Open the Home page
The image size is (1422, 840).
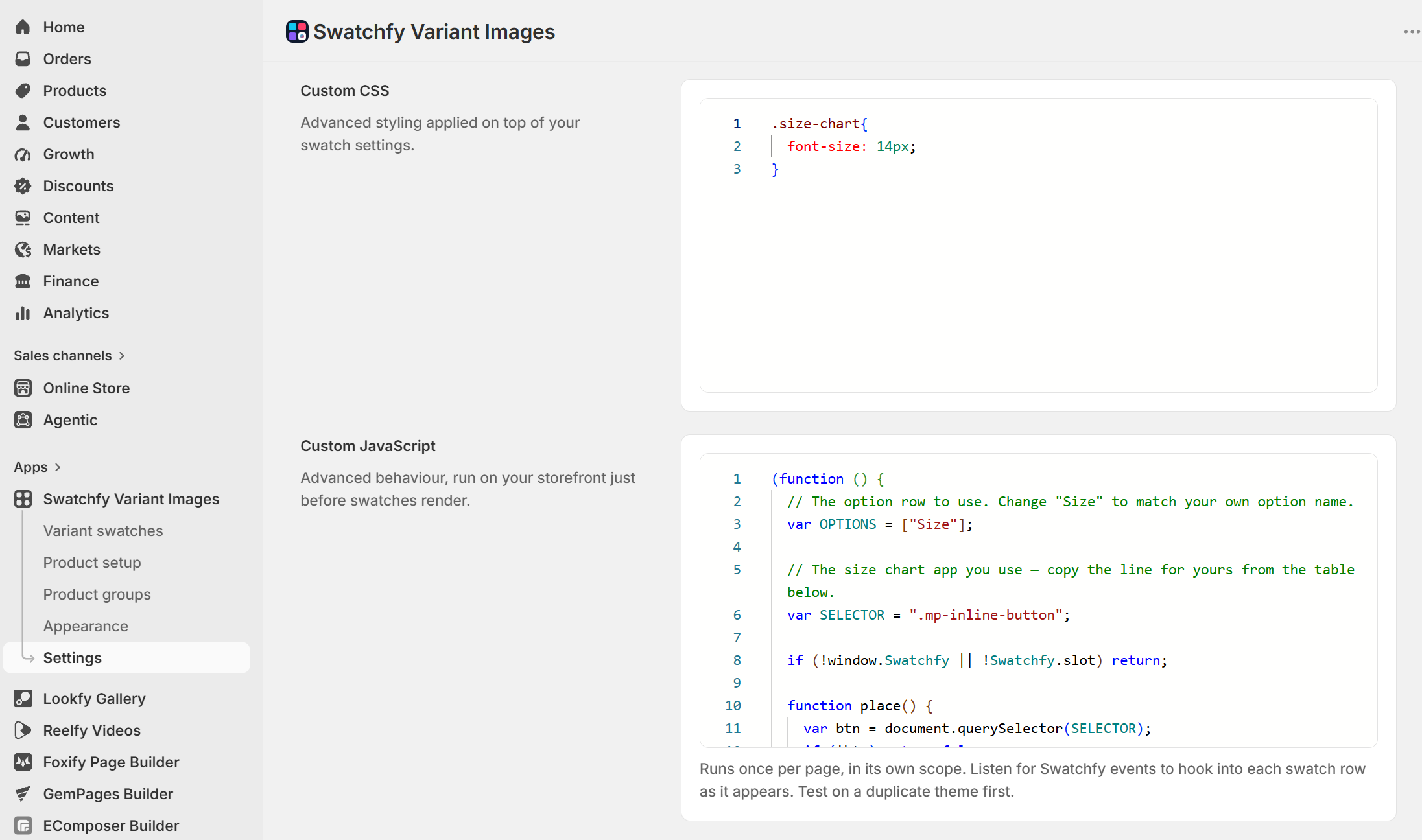(x=64, y=27)
